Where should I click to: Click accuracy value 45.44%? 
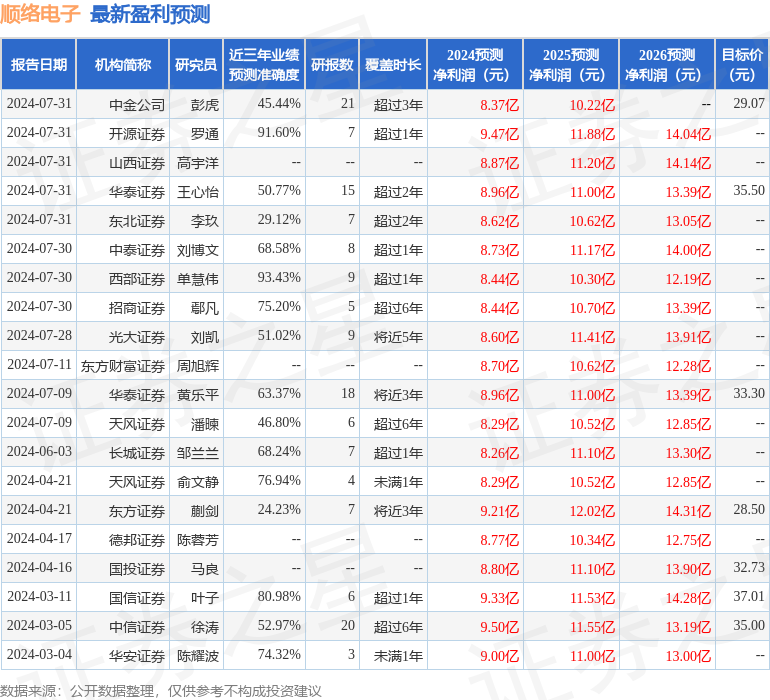tap(279, 104)
